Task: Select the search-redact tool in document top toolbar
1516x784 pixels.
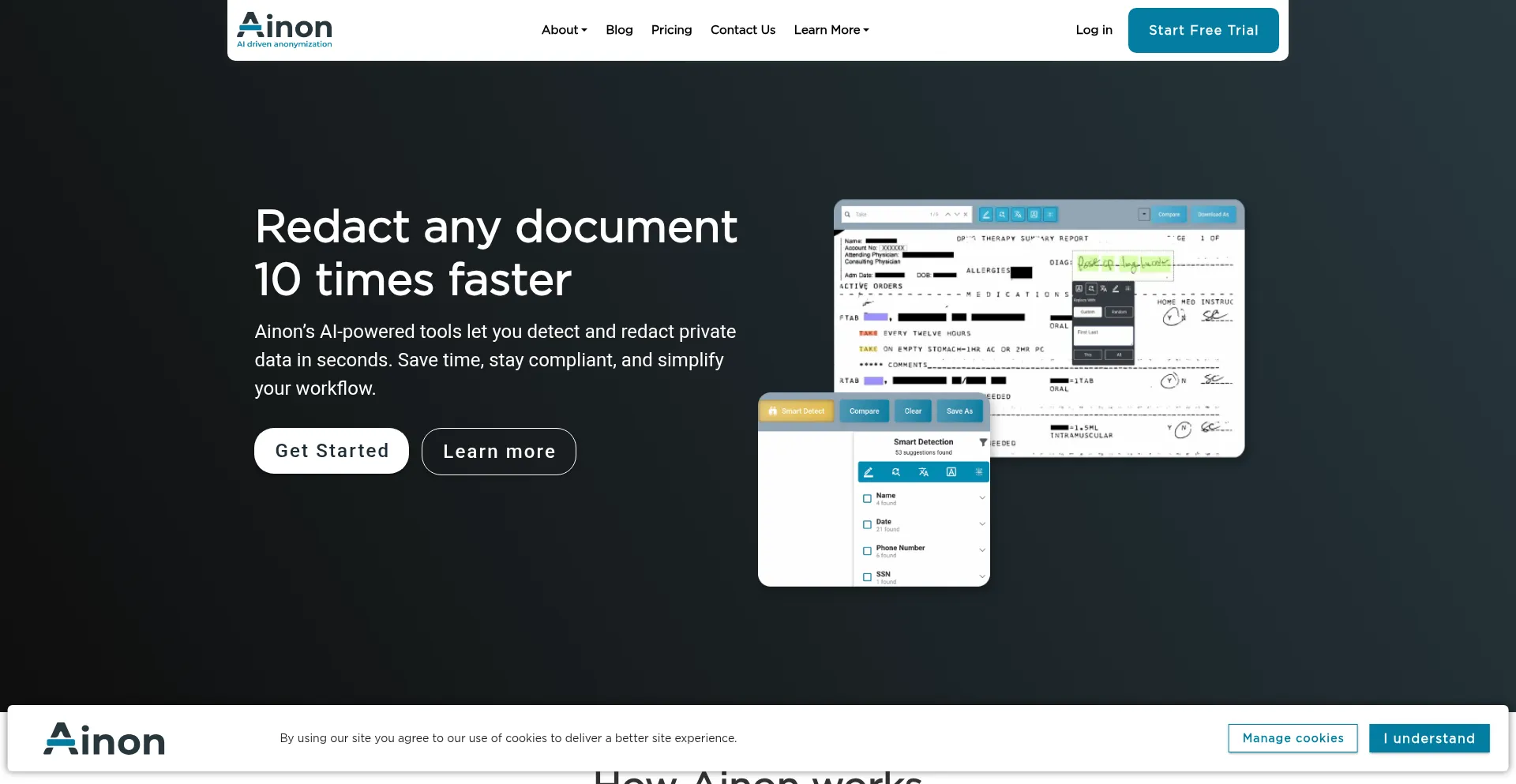Action: click(1002, 214)
